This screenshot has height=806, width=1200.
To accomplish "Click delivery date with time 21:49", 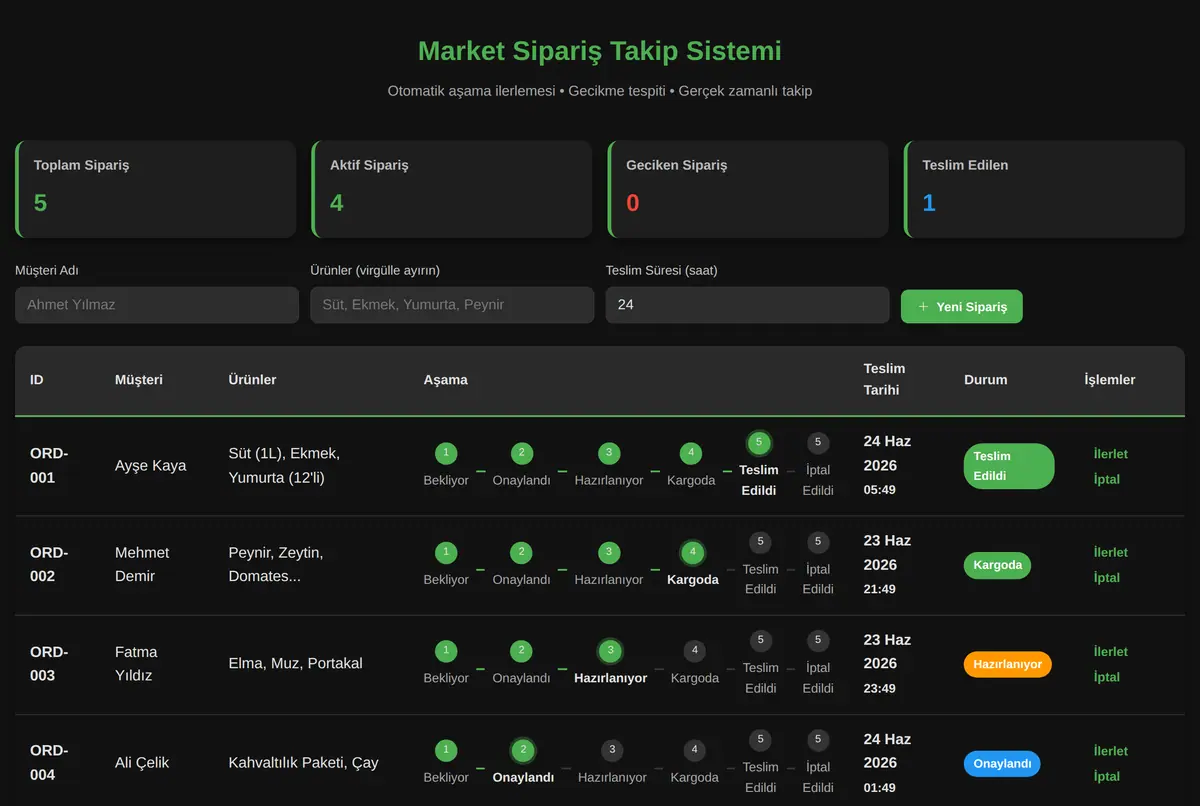I will coord(887,565).
